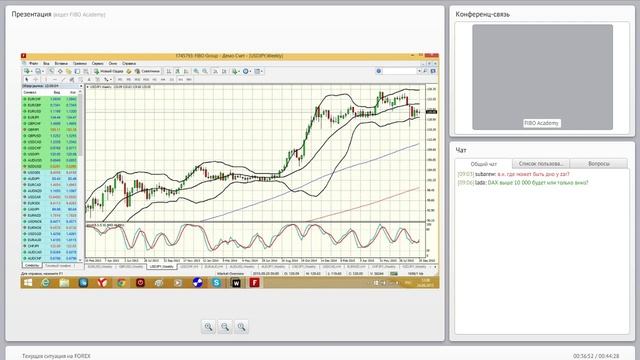This screenshot has width=640, height=360.
Task: Select the Trendline drawing tool
Action: 63,79
